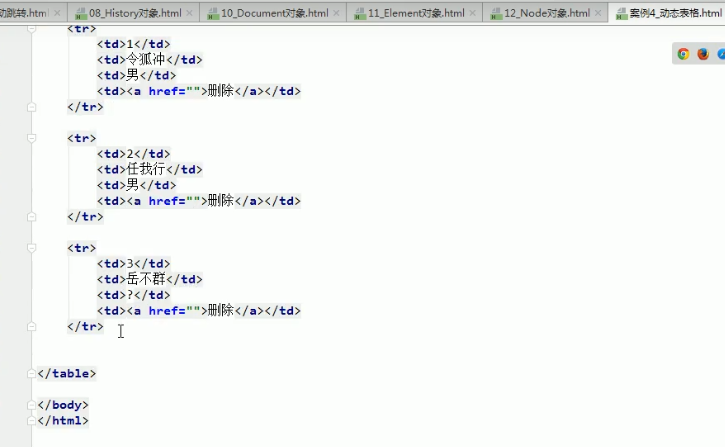725x447 pixels.
Task: Click the <td>令狐冲</td> line
Action: [x=150, y=60]
